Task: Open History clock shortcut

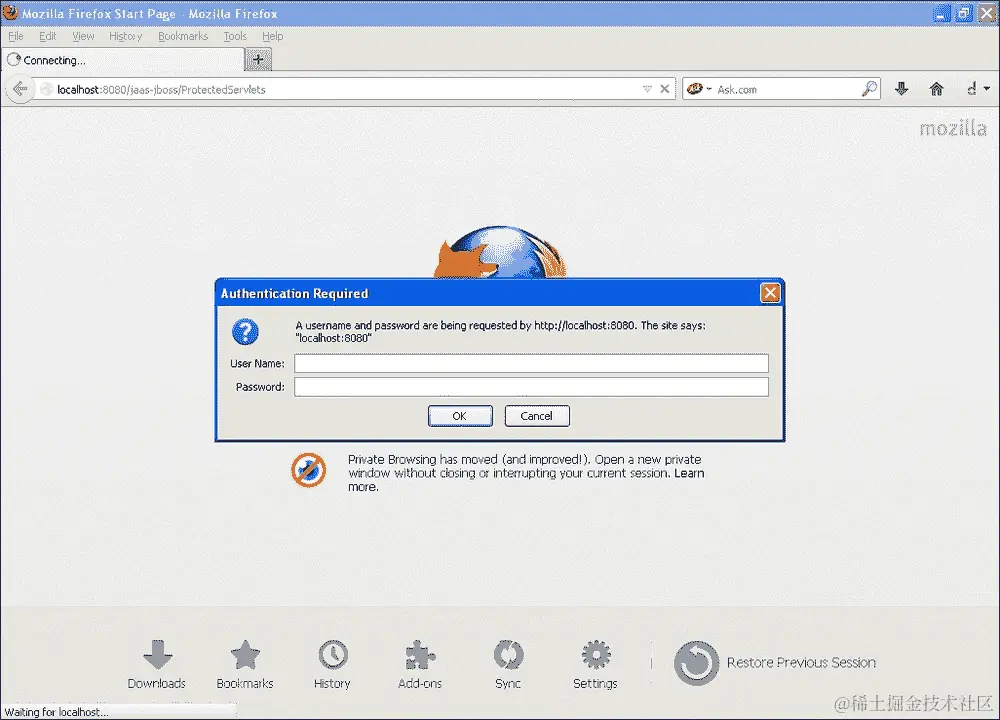Action: (332, 665)
